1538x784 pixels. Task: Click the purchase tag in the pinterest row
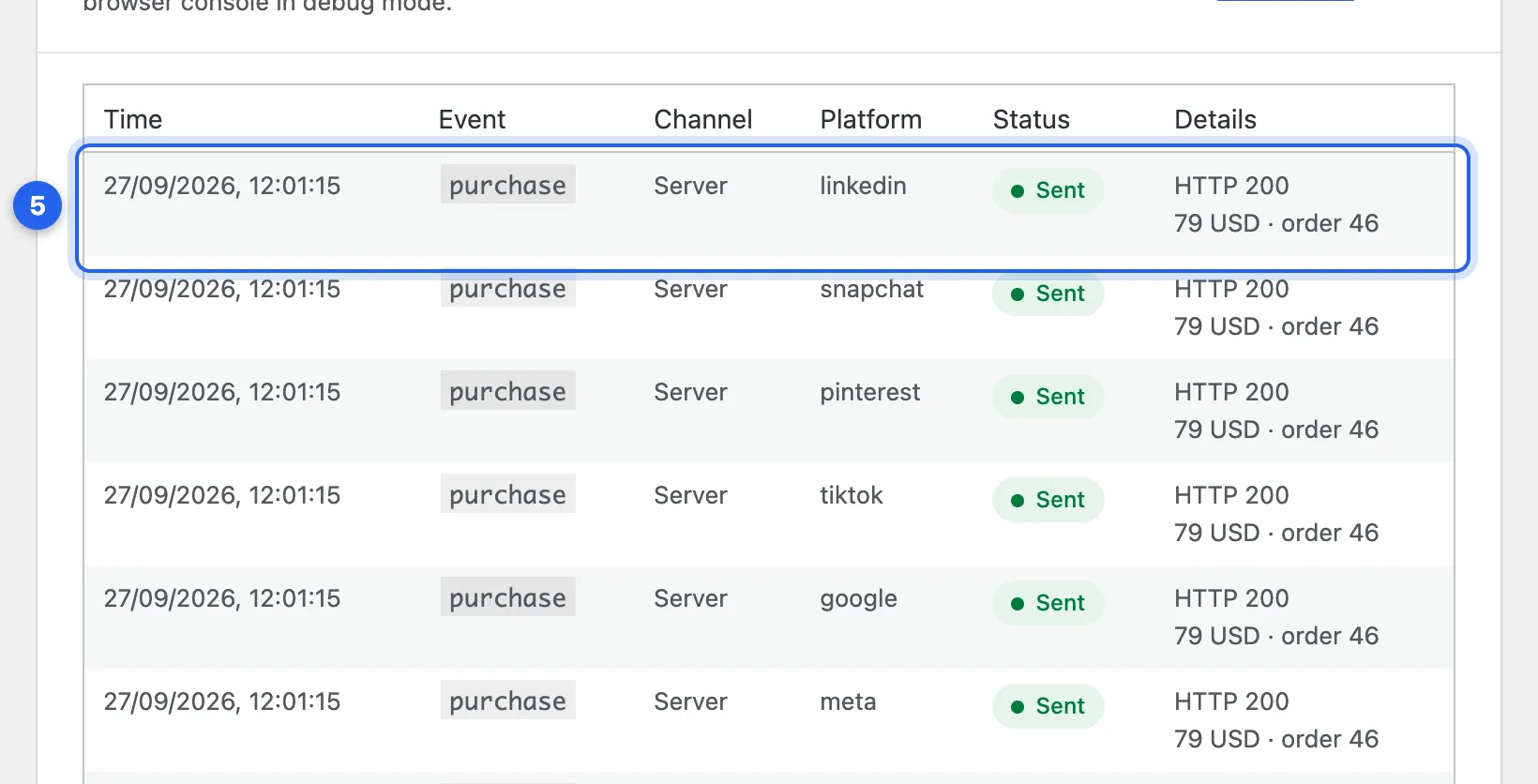tap(507, 391)
